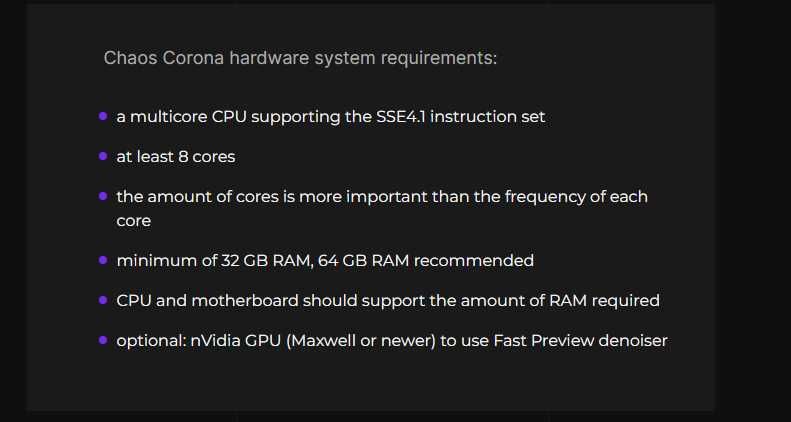Click the words 'frequency of each'
Viewport: 791px width, 422px height.
pyautogui.click(x=576, y=197)
